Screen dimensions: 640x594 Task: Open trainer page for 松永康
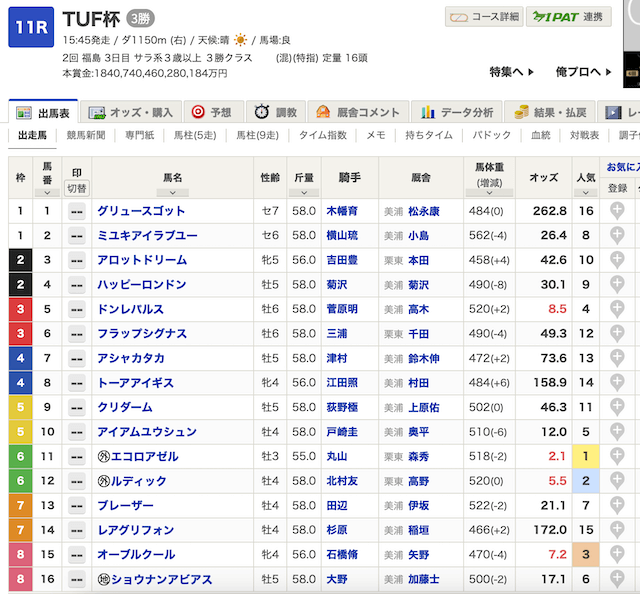pos(424,211)
